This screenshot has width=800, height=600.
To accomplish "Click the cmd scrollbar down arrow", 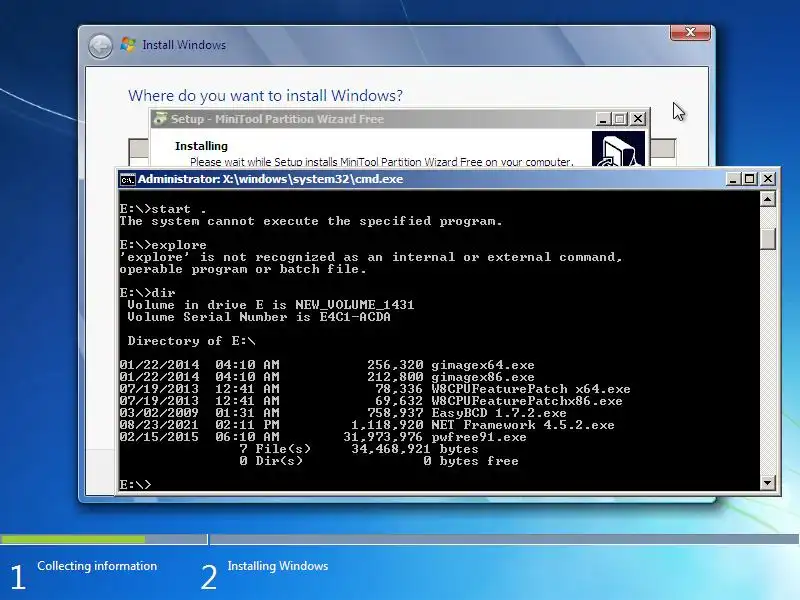I will pyautogui.click(x=768, y=482).
